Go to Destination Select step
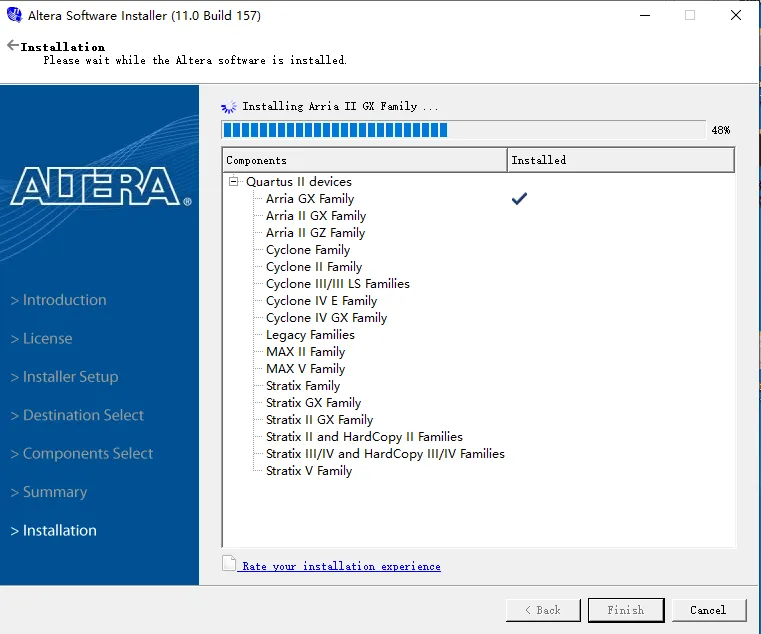The width and height of the screenshot is (761, 634). click(77, 415)
